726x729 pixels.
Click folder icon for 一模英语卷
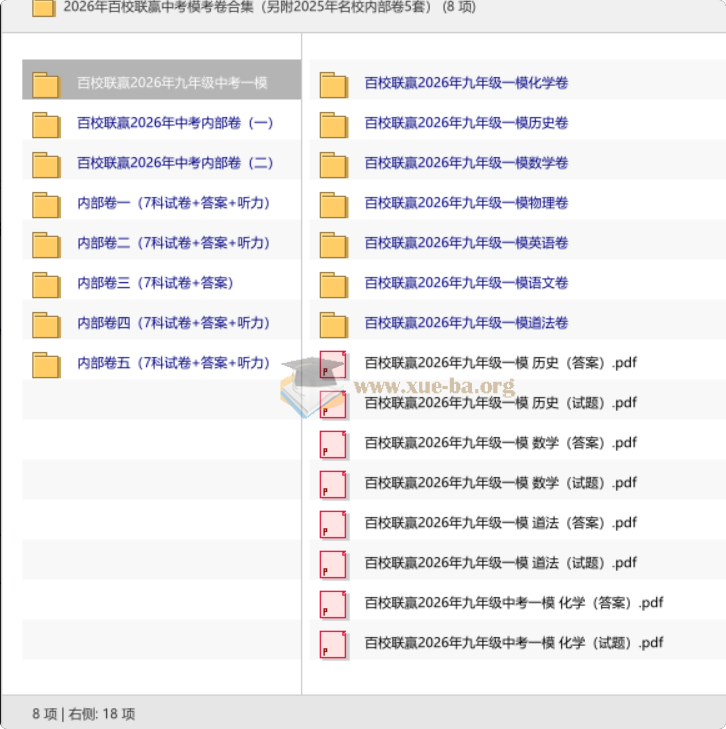click(x=333, y=244)
